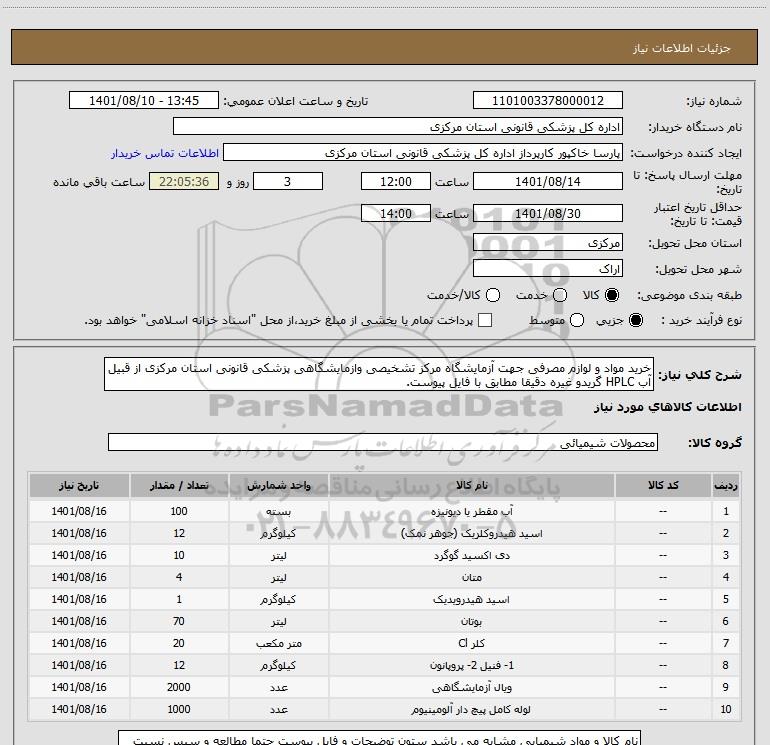Click the کد کالا column header
This screenshot has height=745, width=770.
coord(663,485)
